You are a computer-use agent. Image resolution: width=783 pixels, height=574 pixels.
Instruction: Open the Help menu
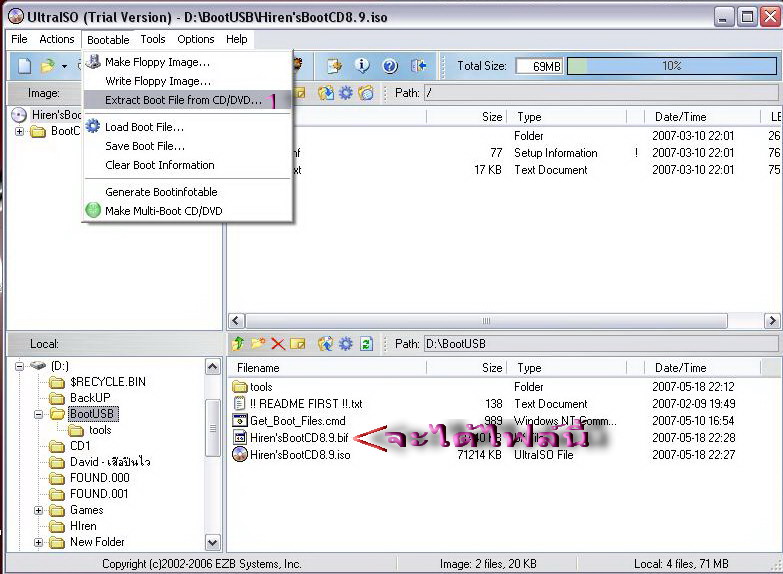(236, 39)
